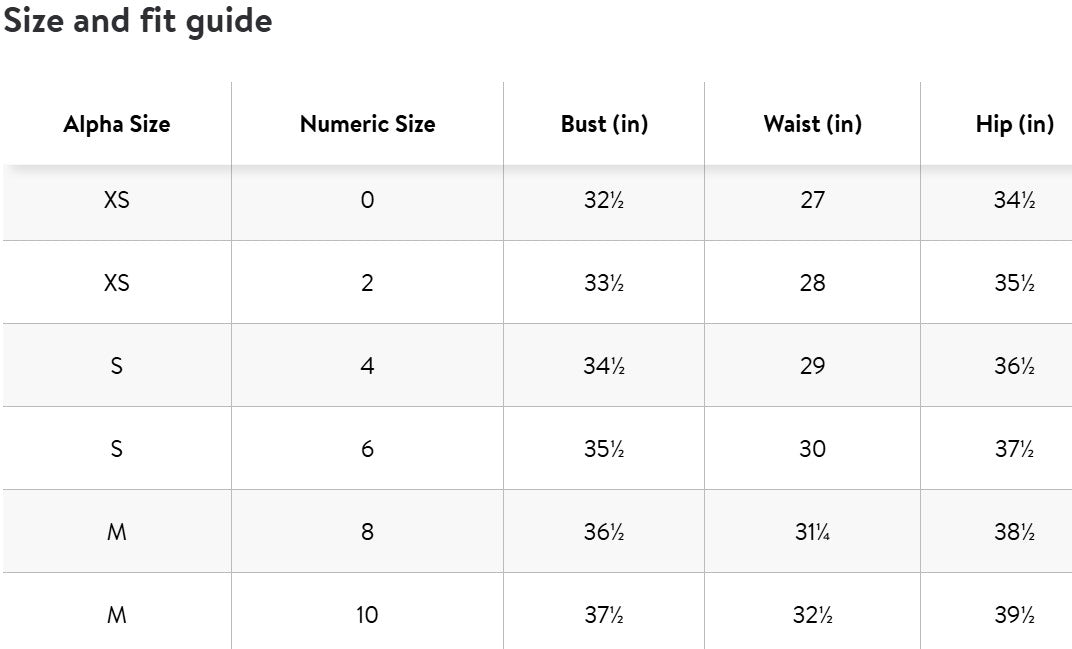Click the bust value 33½ cell
Screen dimensions: 1072x649
tap(604, 283)
